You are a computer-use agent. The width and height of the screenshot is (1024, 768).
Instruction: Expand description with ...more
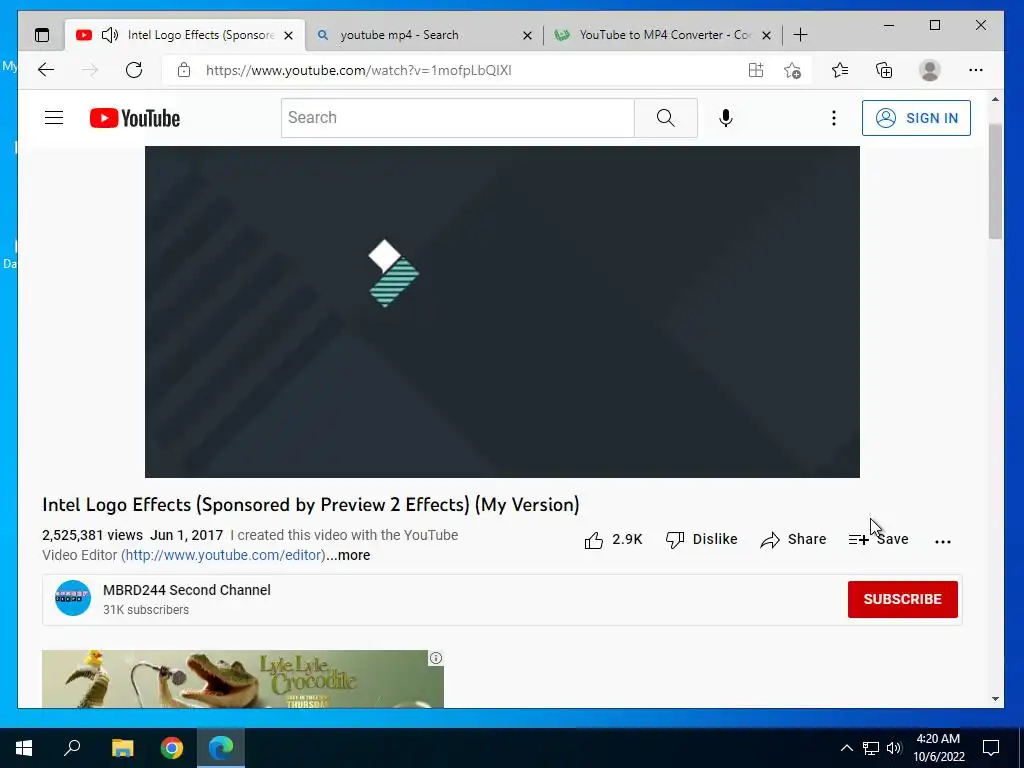pyautogui.click(x=348, y=555)
